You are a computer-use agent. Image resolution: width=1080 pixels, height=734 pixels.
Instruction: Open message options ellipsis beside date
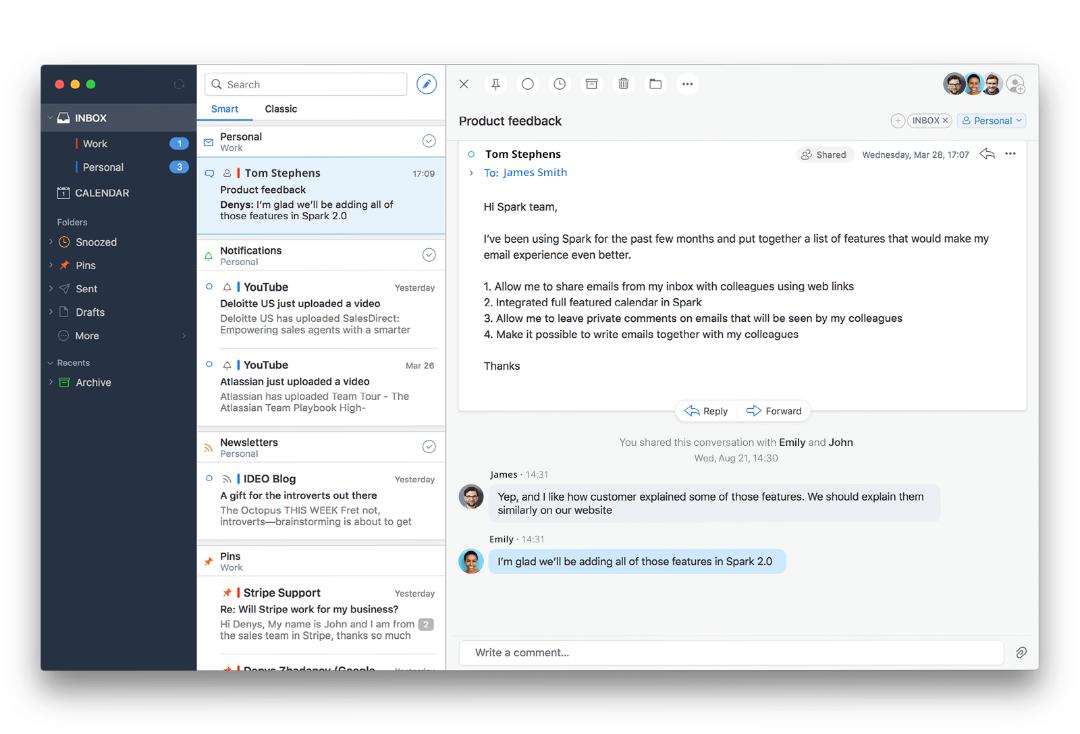click(x=1010, y=154)
